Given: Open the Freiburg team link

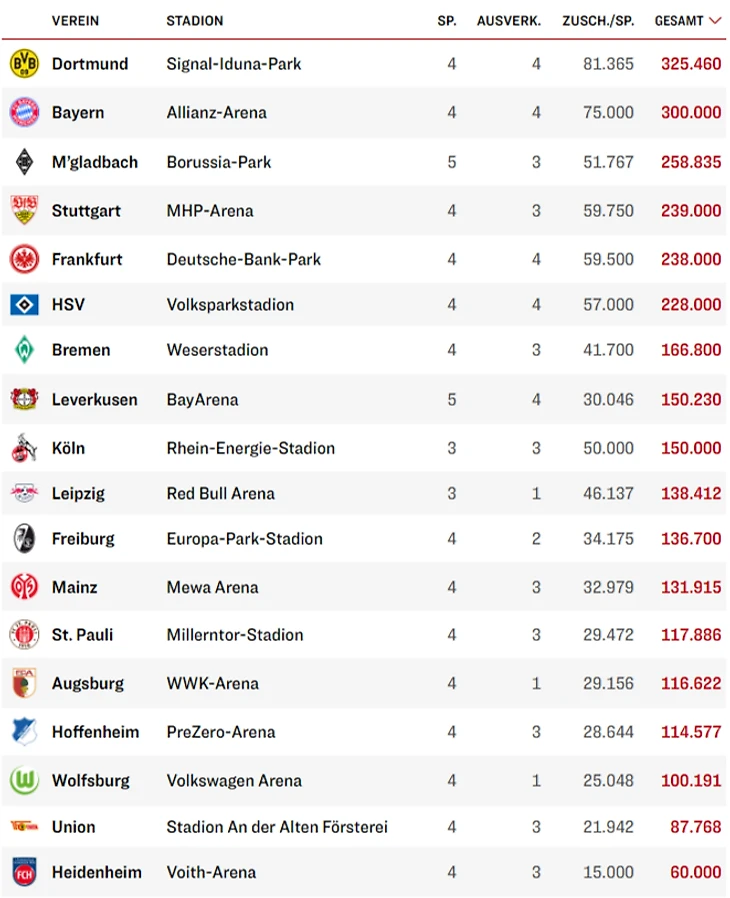Looking at the screenshot, I should coord(83,538).
